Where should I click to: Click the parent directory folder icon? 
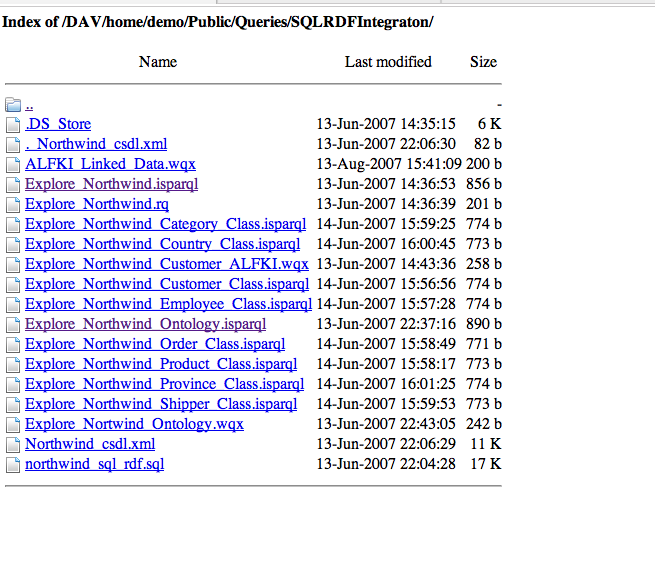12,104
